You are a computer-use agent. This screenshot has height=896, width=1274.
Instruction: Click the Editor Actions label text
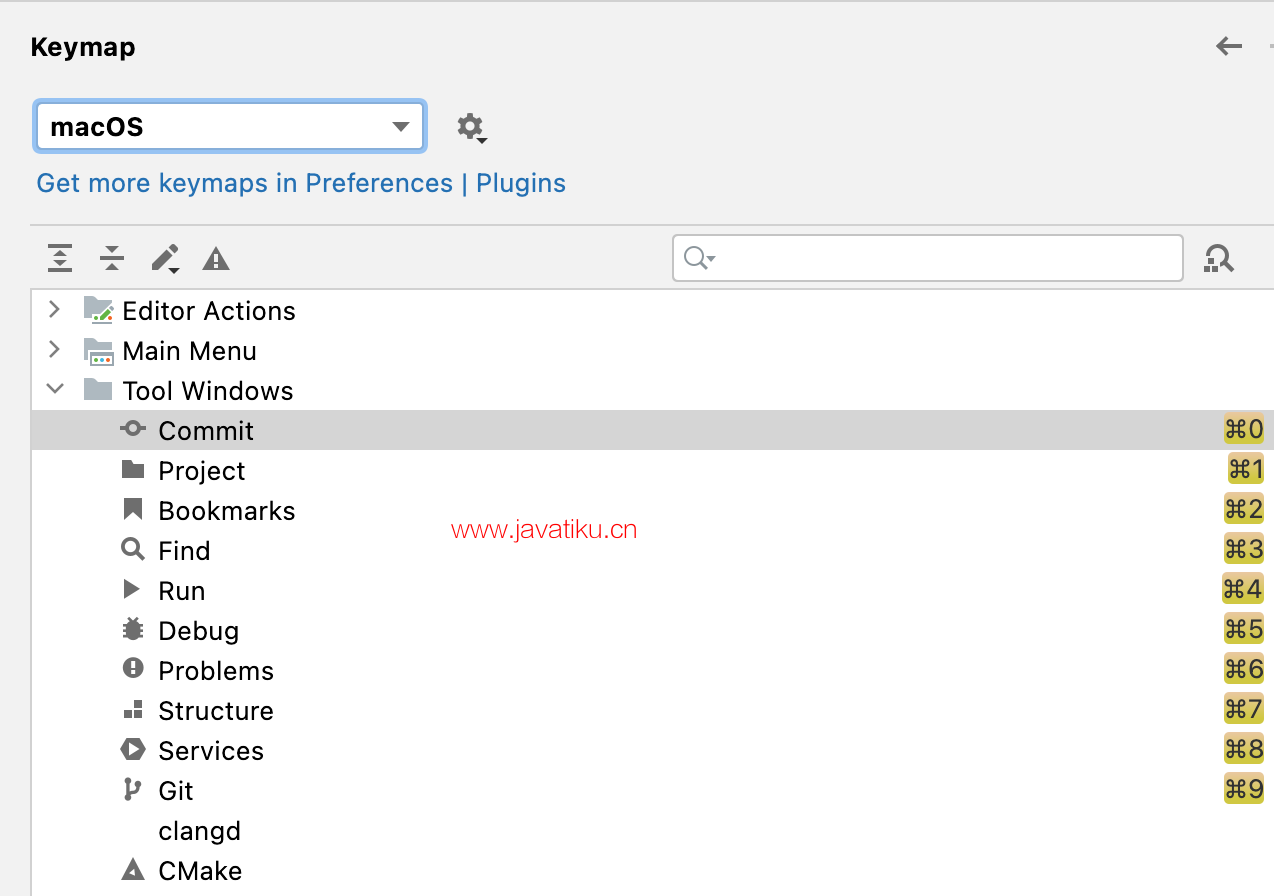[x=209, y=311]
